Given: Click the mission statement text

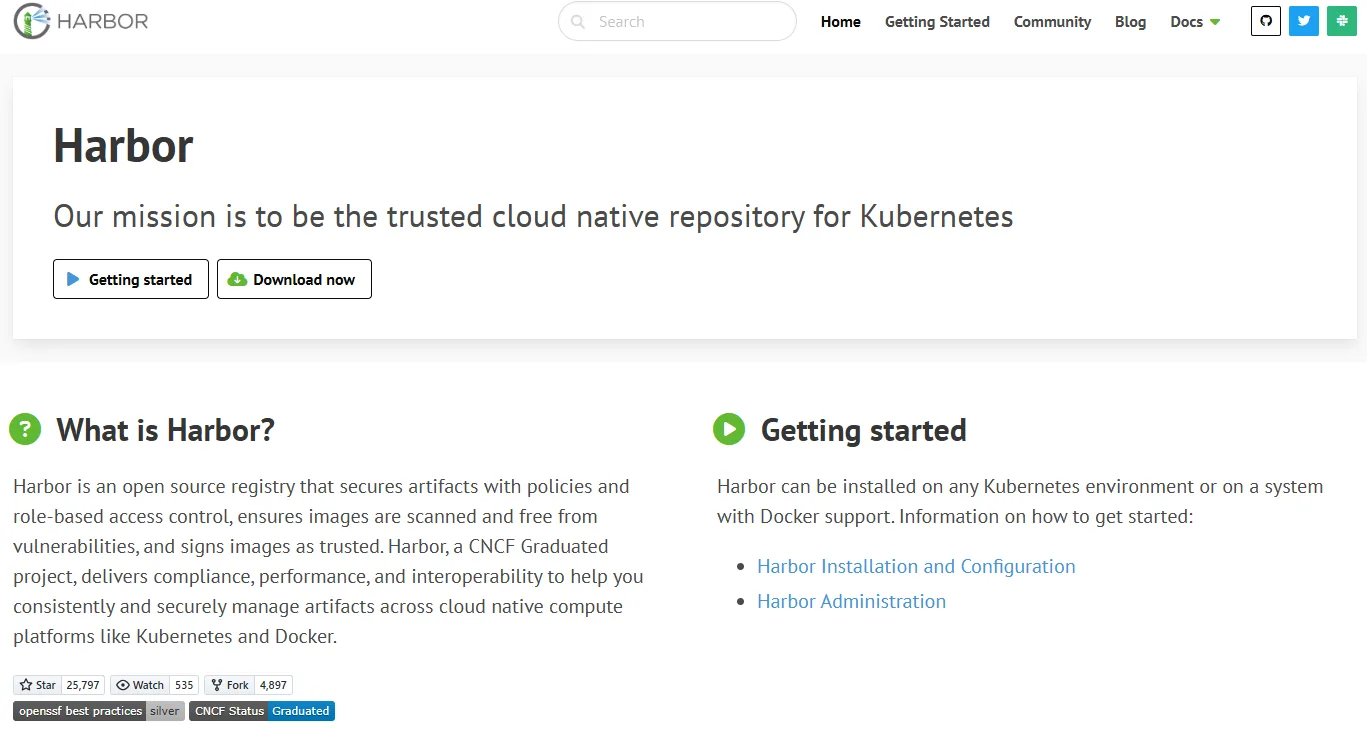Looking at the screenshot, I should (533, 216).
